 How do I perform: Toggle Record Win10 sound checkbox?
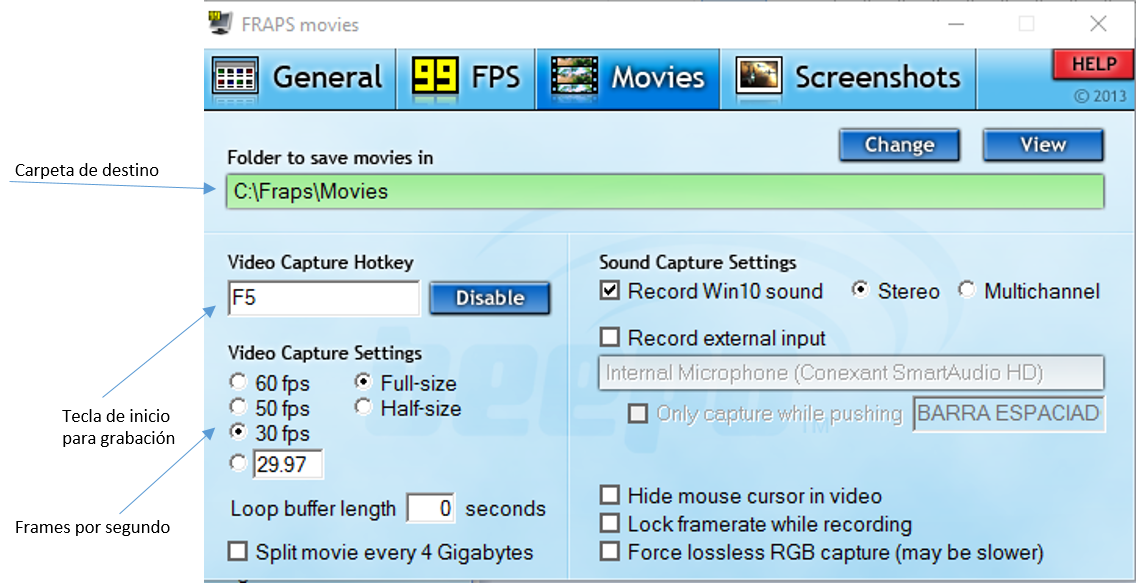610,291
